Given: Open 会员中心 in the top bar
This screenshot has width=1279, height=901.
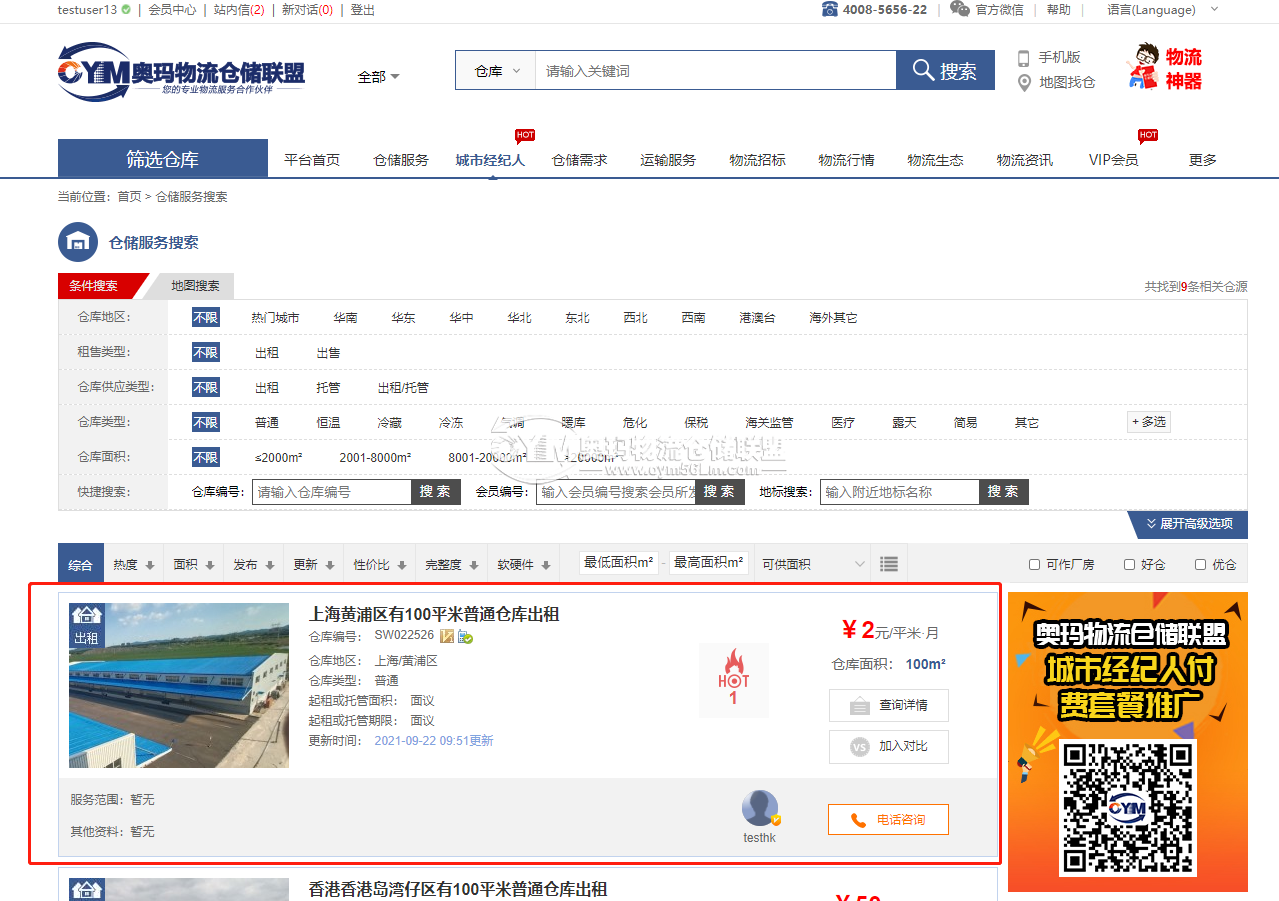Looking at the screenshot, I should (x=172, y=10).
